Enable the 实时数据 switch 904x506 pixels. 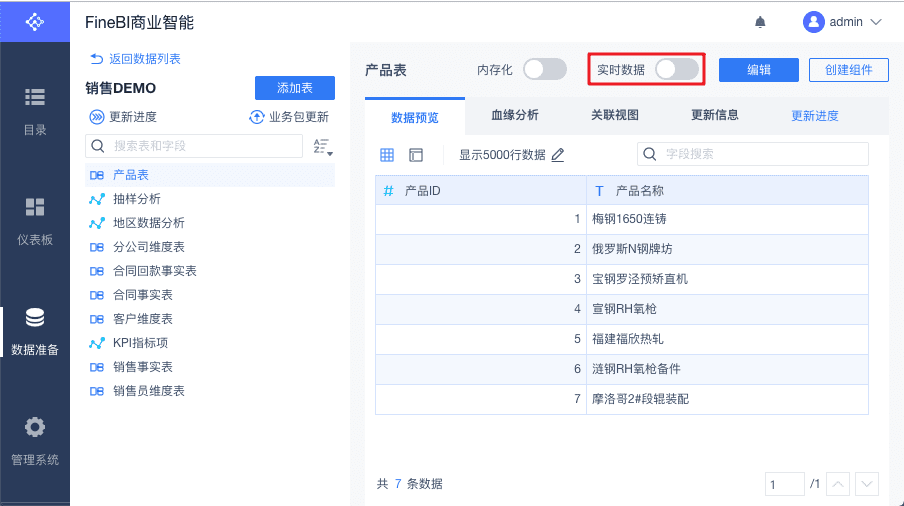click(x=676, y=69)
